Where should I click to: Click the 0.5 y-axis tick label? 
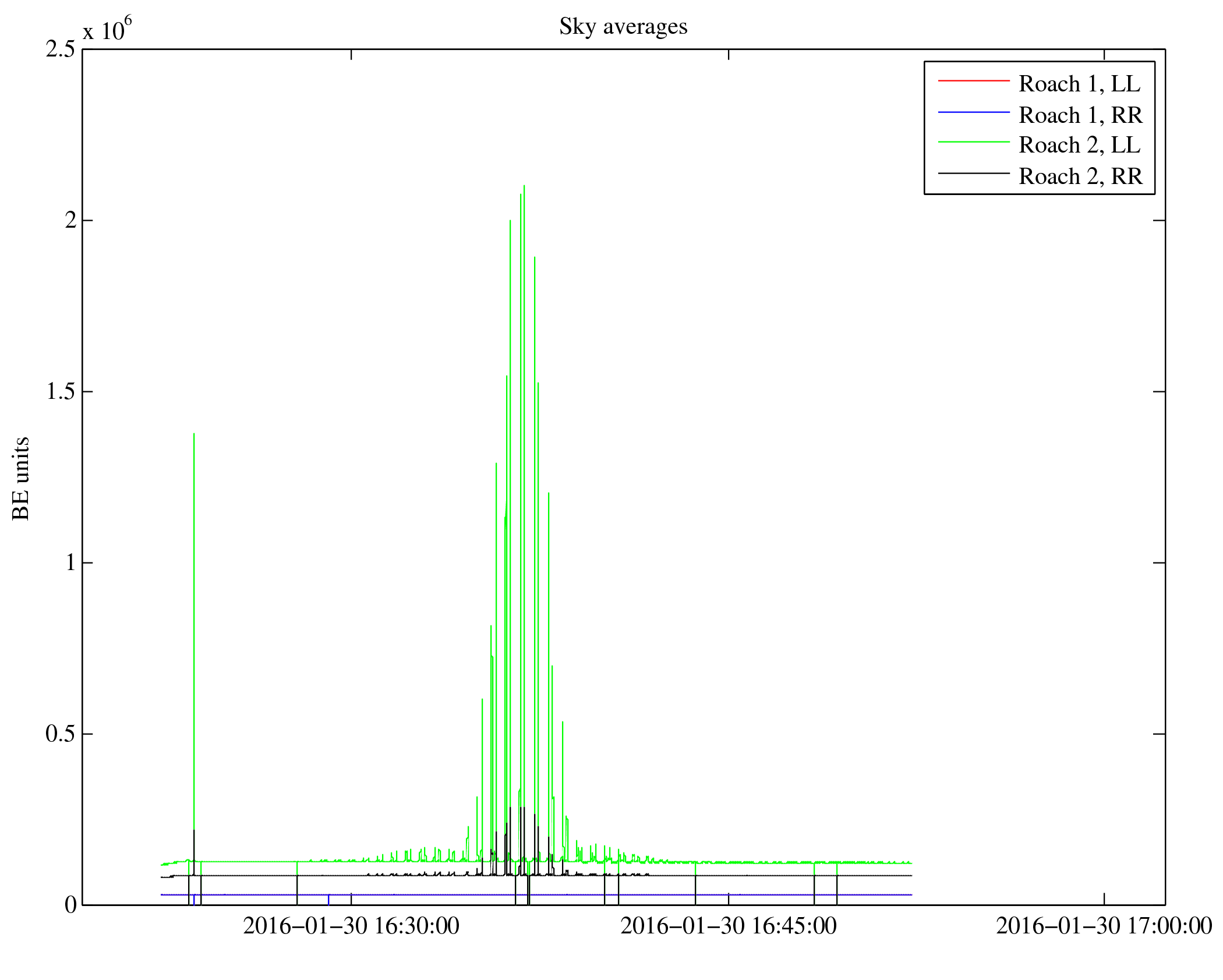coord(61,734)
